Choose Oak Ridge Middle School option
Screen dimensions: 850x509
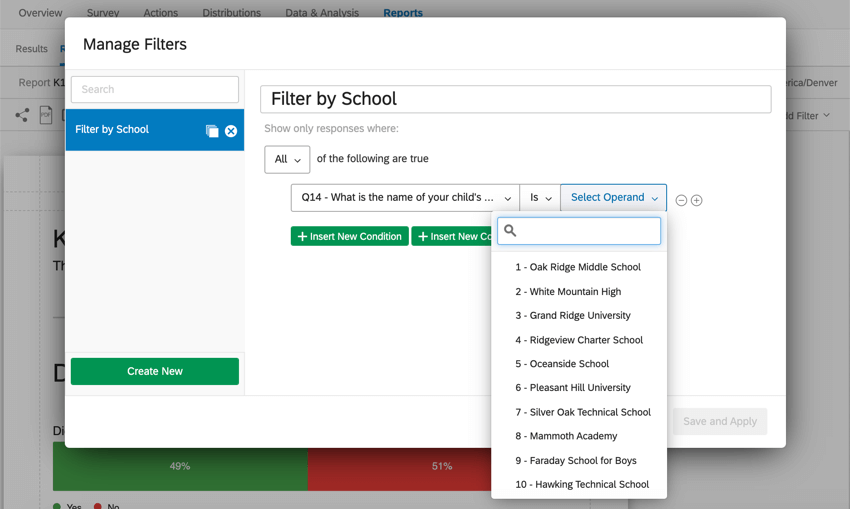(x=578, y=267)
